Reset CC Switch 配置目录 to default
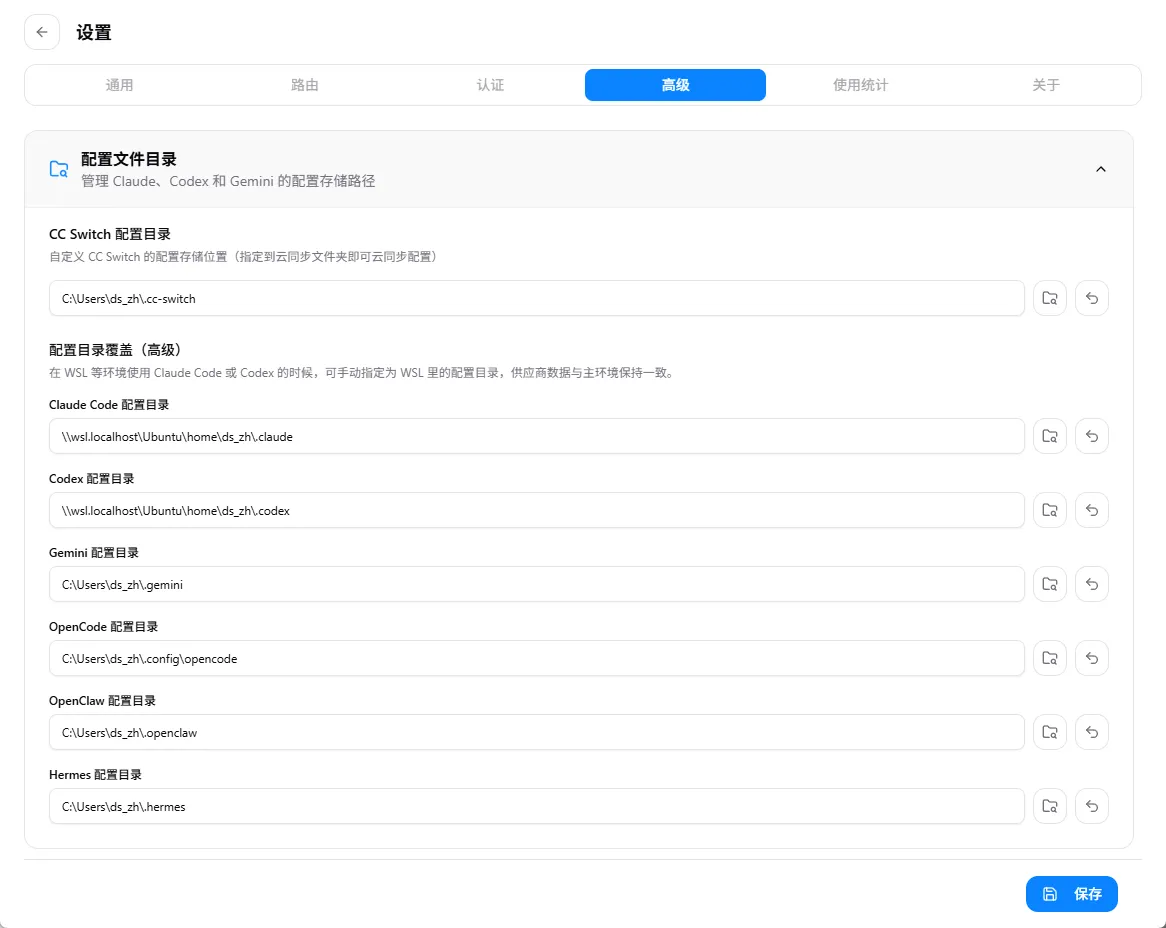The height and width of the screenshot is (928, 1166). pos(1092,298)
